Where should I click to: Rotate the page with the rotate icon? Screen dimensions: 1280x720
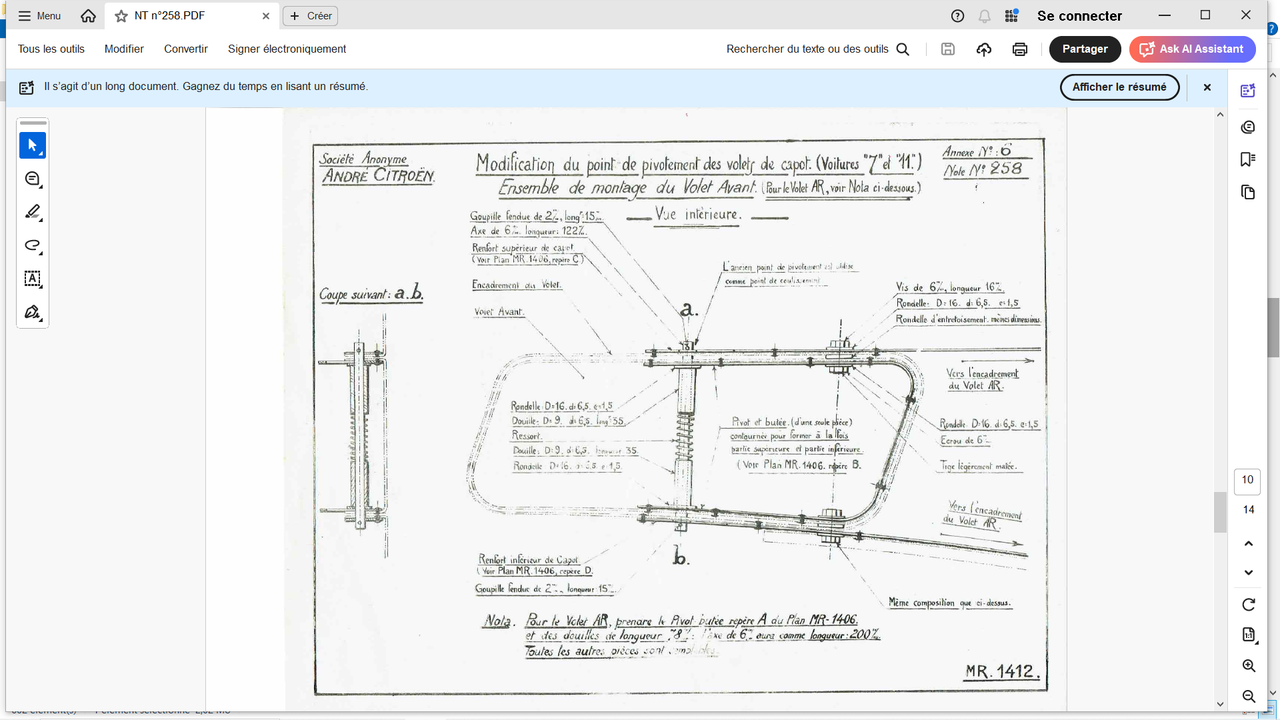(1248, 605)
